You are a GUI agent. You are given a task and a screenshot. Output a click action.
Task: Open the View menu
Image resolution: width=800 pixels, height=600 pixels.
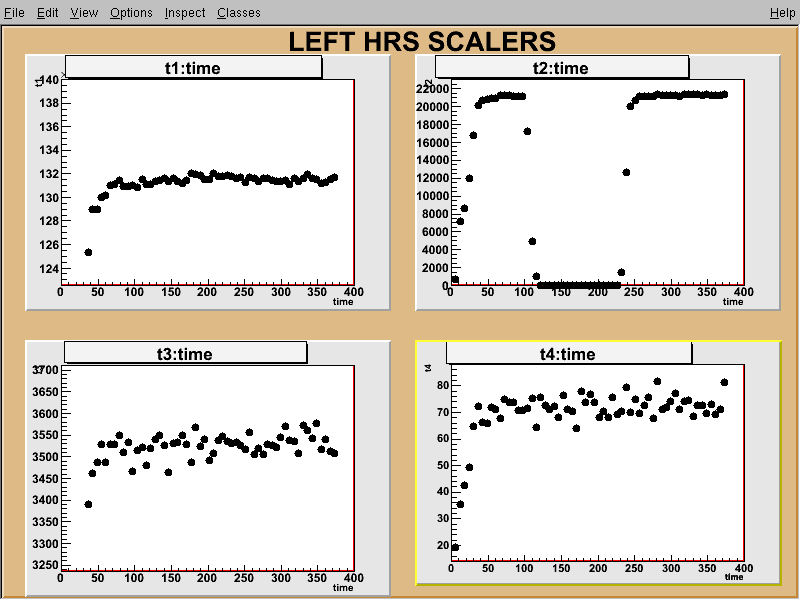[84, 13]
